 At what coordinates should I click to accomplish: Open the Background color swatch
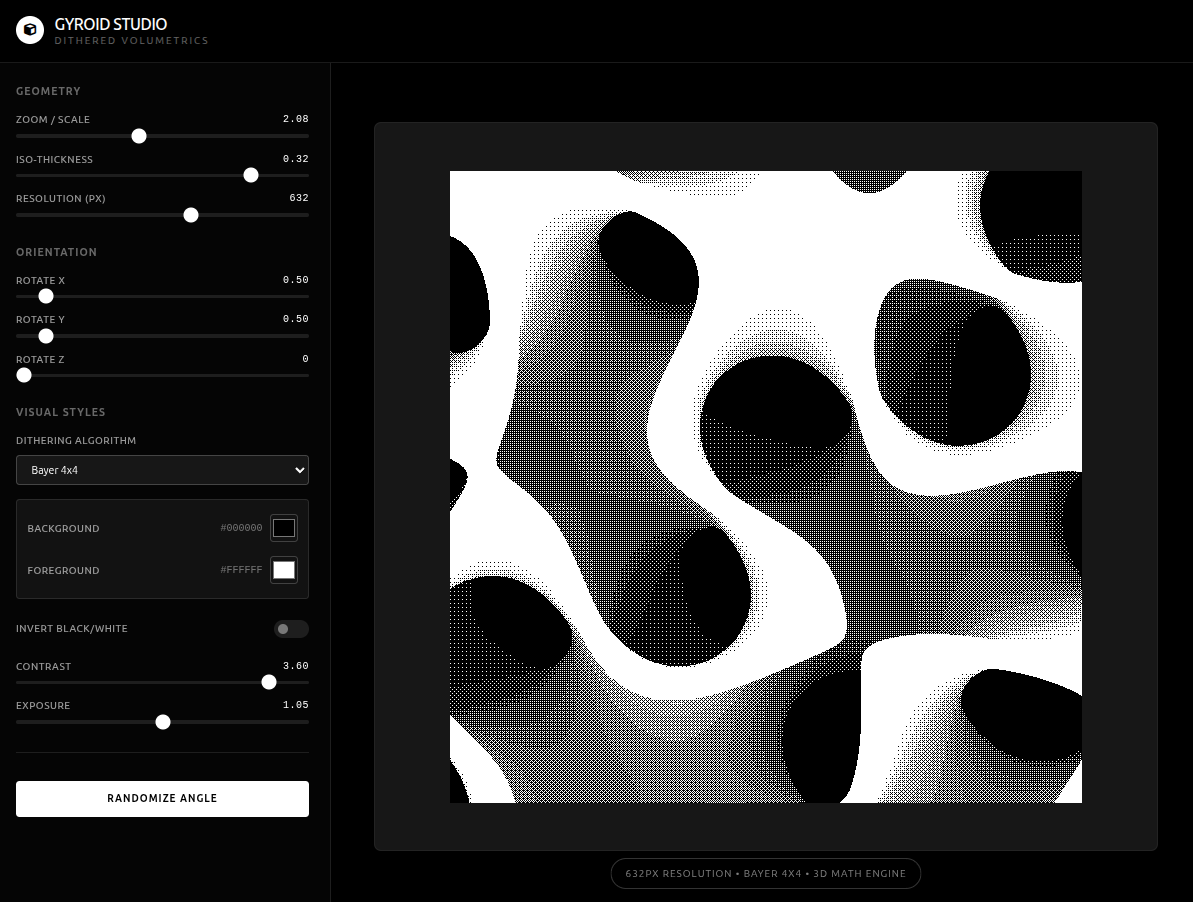coord(284,528)
